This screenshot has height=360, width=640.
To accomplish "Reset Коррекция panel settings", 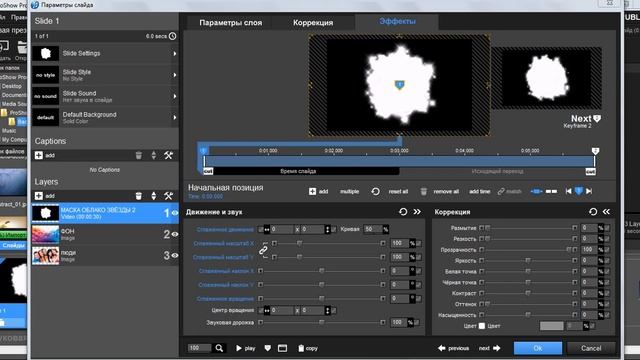I will 593,211.
